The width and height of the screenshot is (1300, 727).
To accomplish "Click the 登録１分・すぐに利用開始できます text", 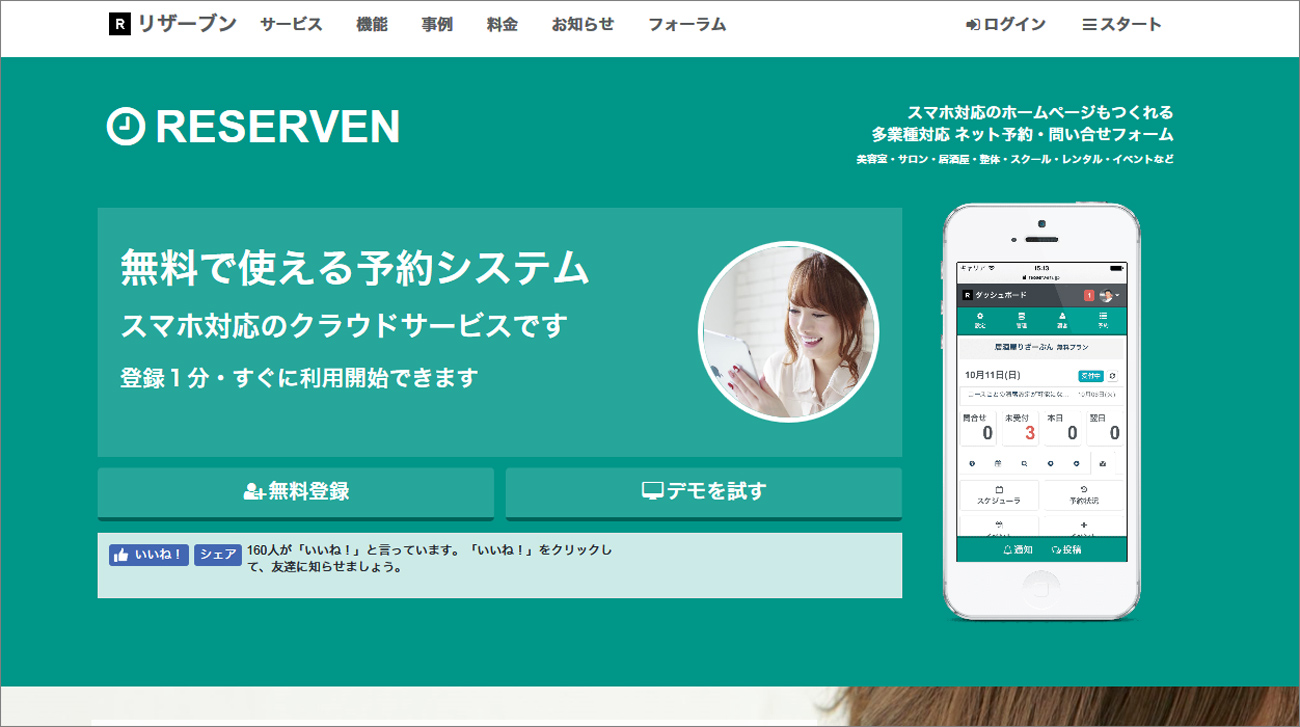I will [299, 378].
